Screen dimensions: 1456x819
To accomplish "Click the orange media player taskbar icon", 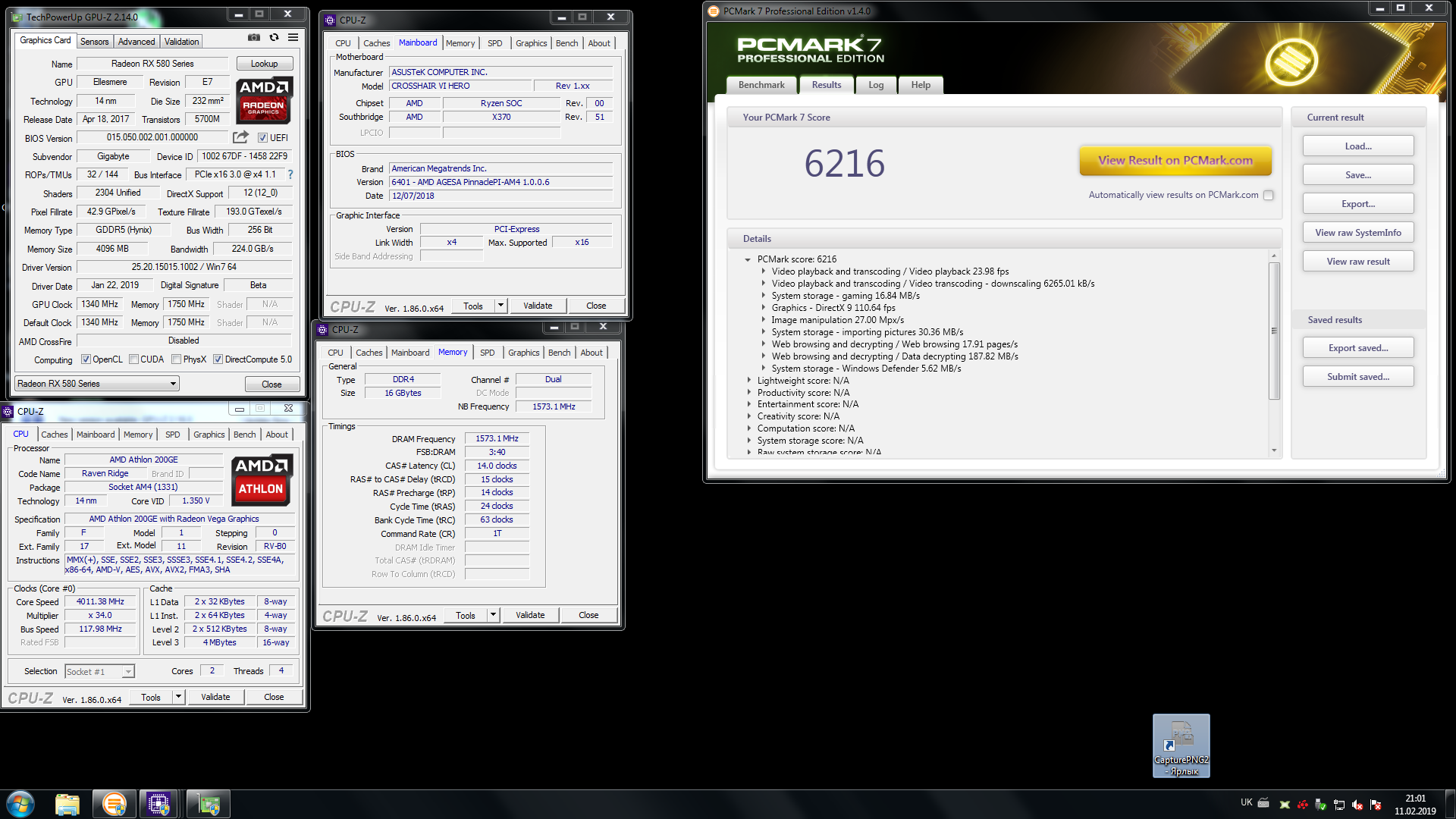I will tap(114, 804).
